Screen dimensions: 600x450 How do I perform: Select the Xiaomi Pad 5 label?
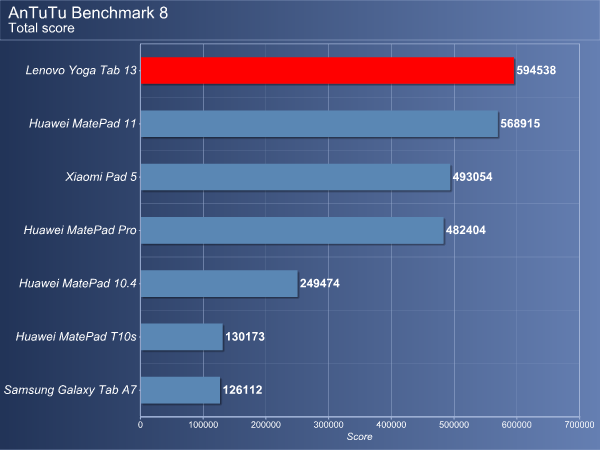pyautogui.click(x=101, y=177)
